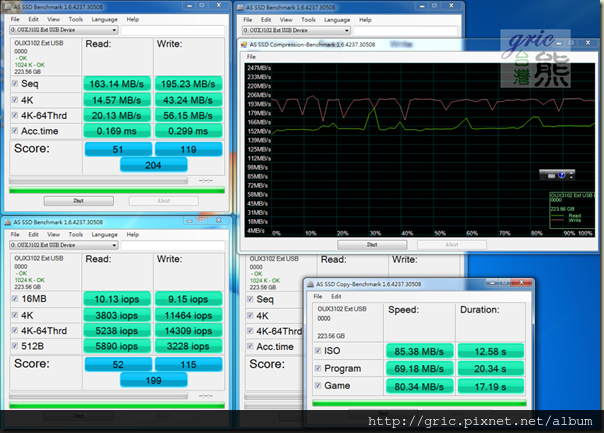
Task: Click the gray progress bar above the MB/s window's Start button
Action: tap(99, 181)
